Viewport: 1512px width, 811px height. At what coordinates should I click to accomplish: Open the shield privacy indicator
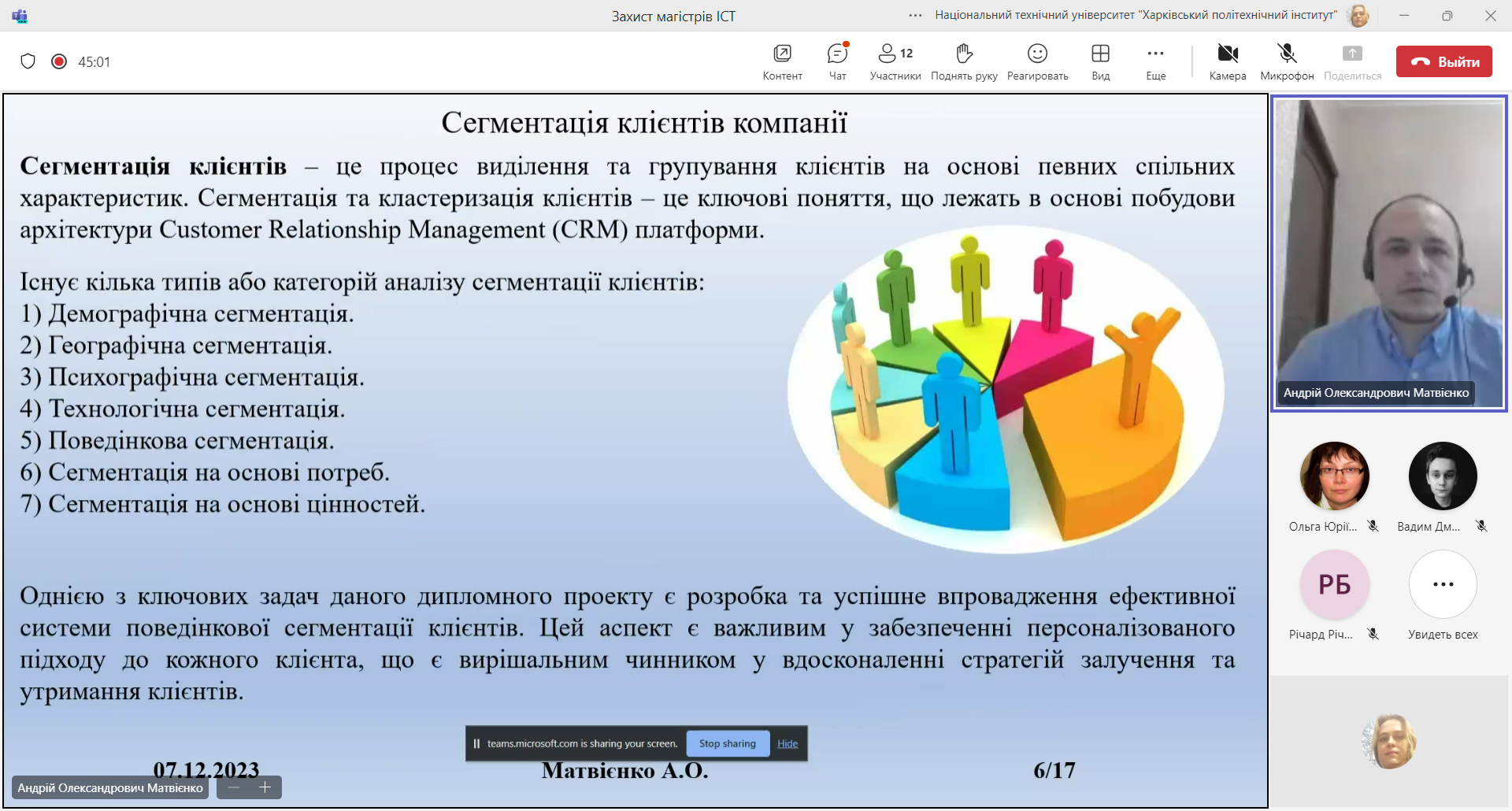click(x=28, y=61)
